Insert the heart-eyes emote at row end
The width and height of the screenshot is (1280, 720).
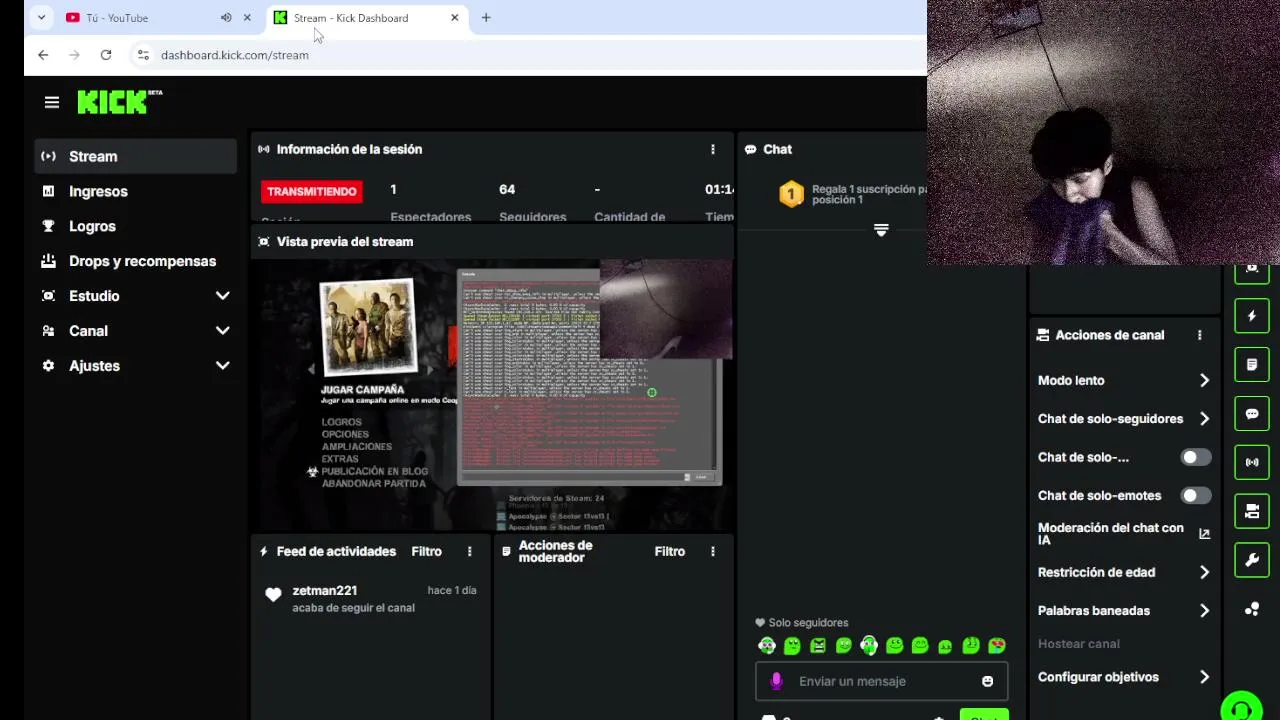pos(997,646)
